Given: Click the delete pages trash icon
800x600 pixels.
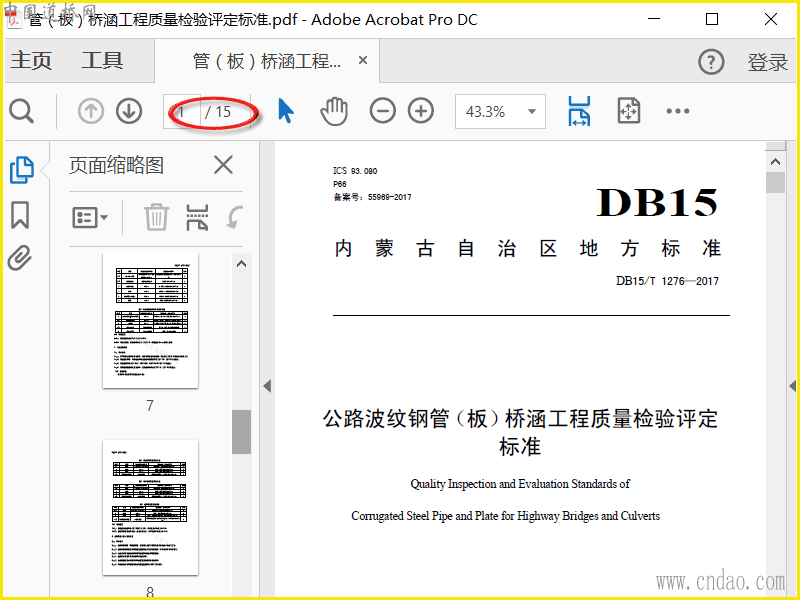Looking at the screenshot, I should pos(156,217).
